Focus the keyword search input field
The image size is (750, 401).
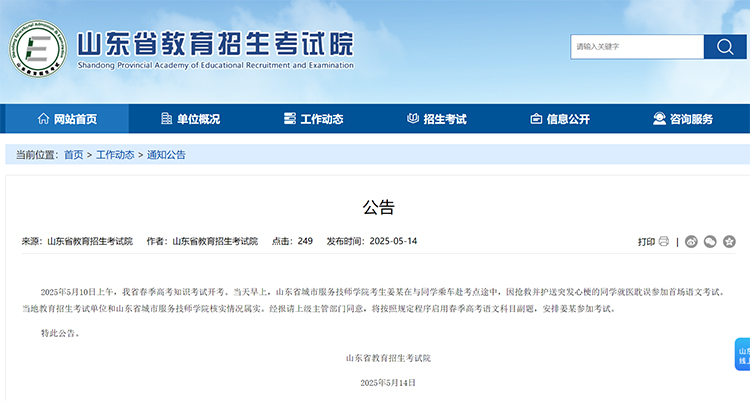tap(636, 47)
